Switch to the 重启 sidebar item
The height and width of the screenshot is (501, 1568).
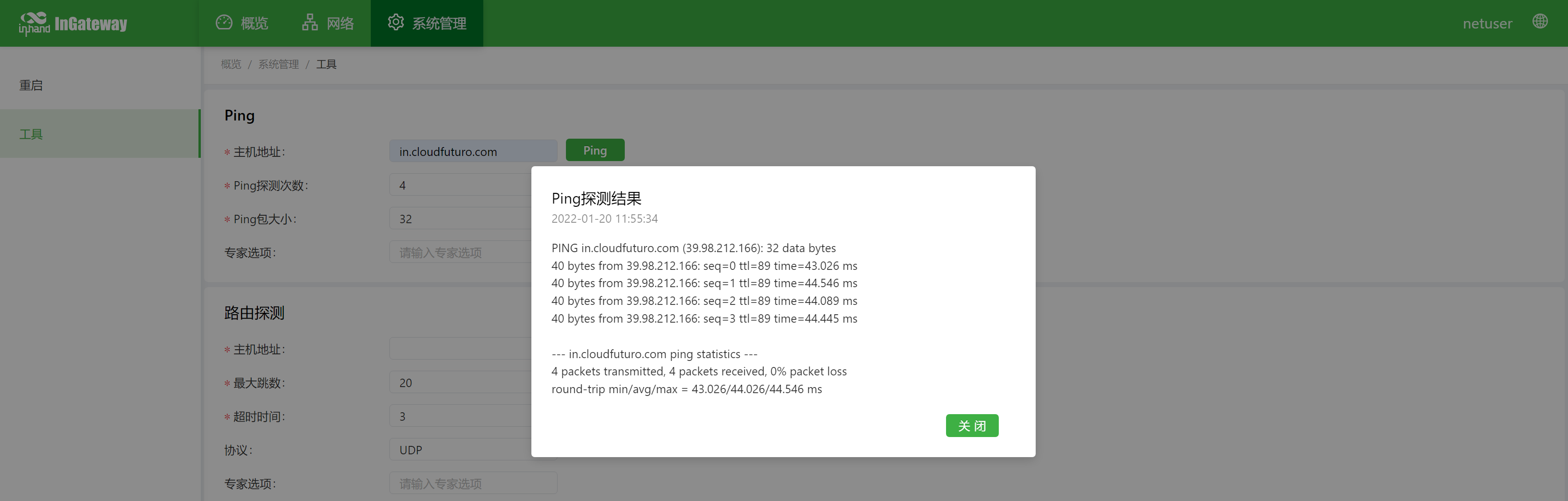pyautogui.click(x=30, y=85)
